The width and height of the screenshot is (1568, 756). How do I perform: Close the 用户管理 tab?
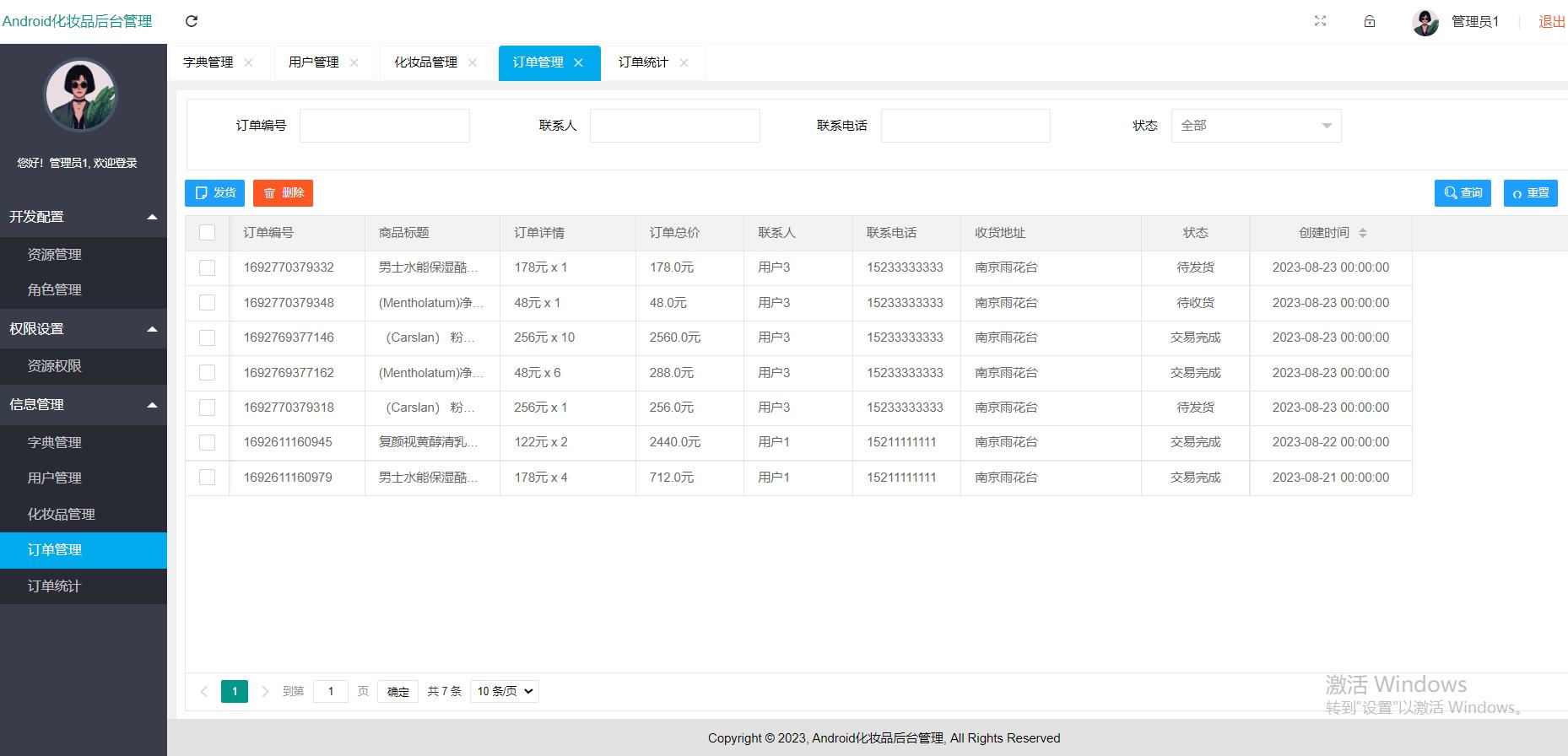pos(354,62)
